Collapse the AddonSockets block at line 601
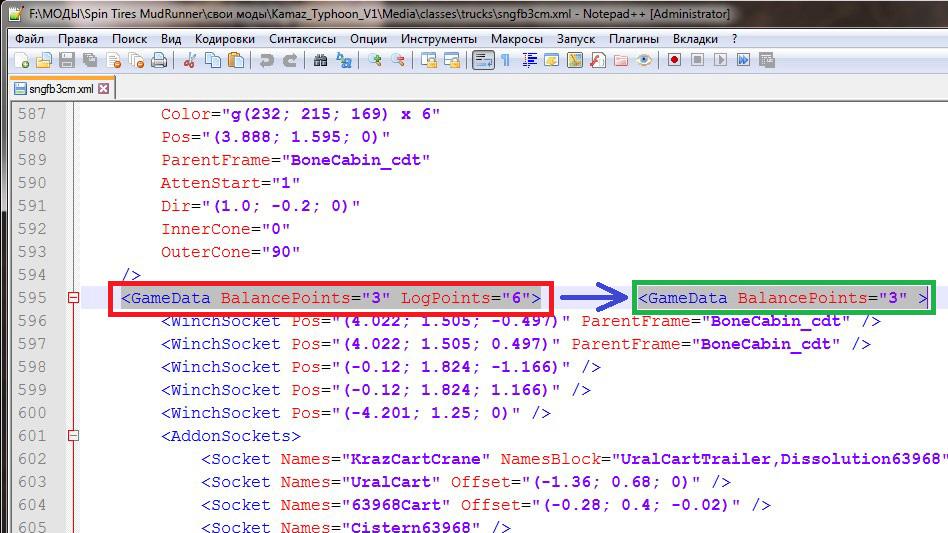Screen dimensions: 948x533 click(73, 436)
